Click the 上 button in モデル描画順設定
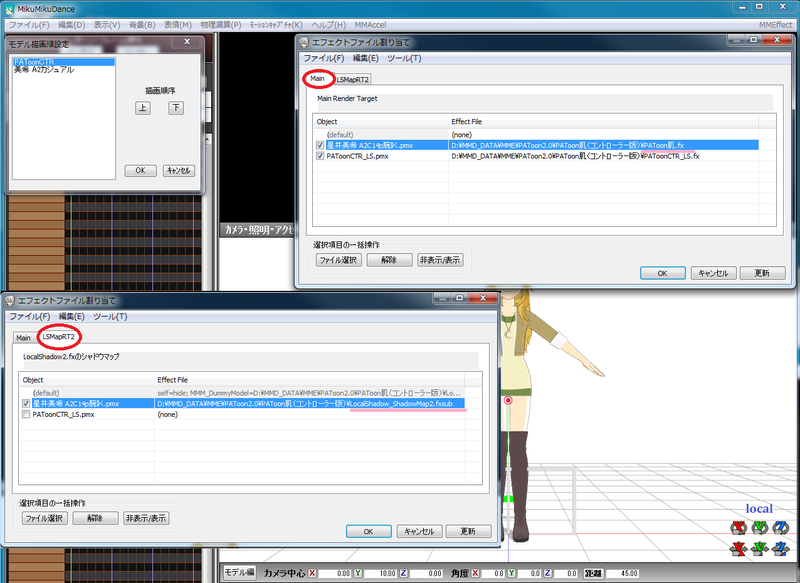 (143, 108)
